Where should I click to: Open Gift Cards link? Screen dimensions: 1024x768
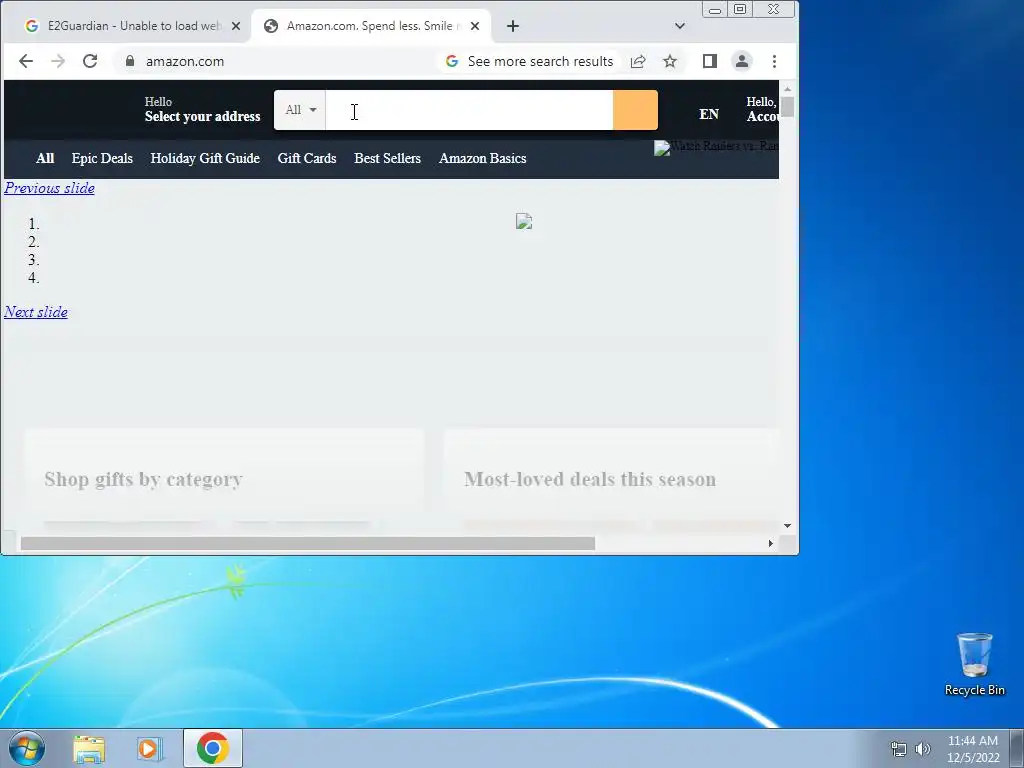[x=307, y=159]
